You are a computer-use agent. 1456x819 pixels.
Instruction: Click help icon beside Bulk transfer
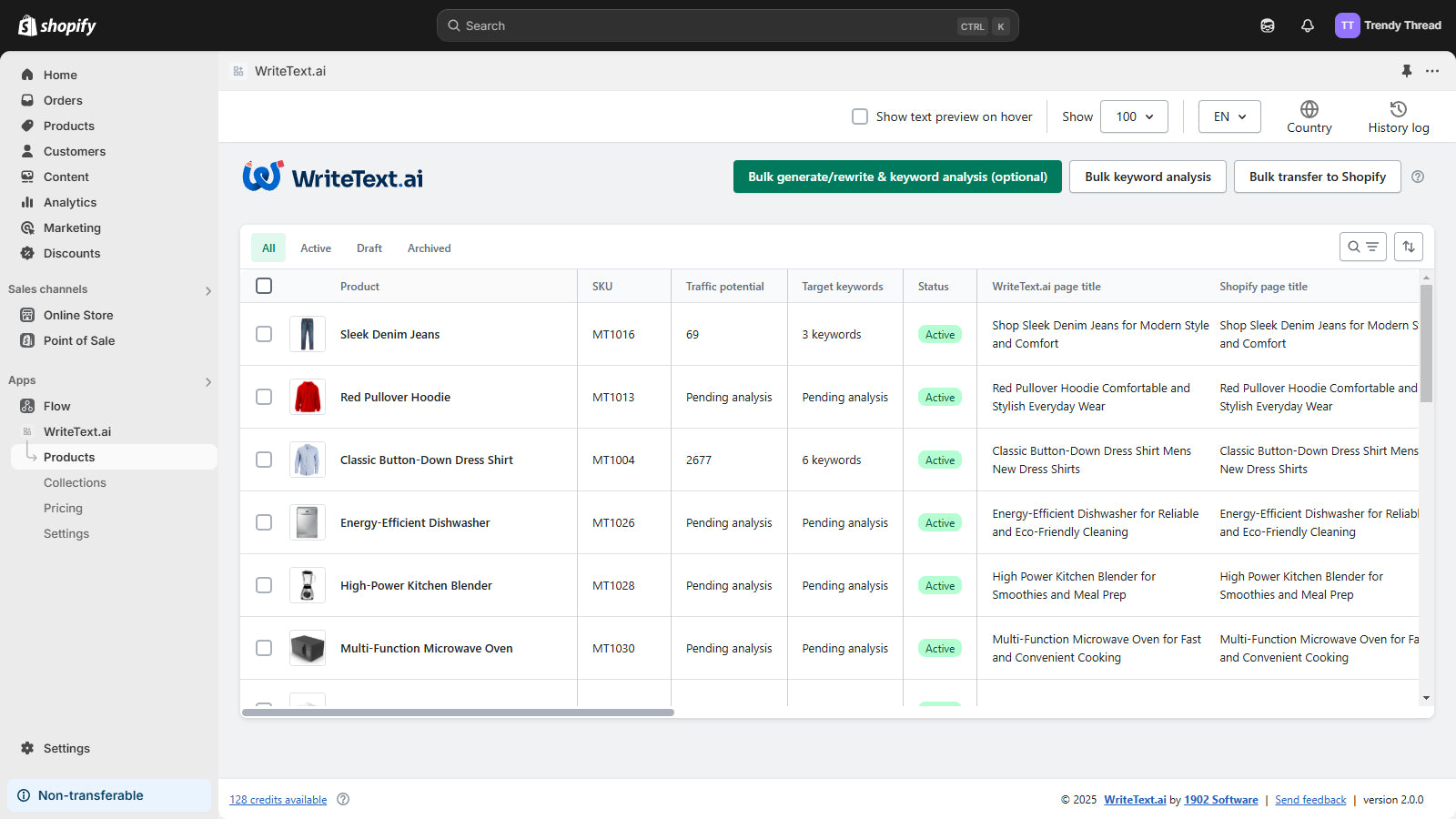tap(1417, 177)
